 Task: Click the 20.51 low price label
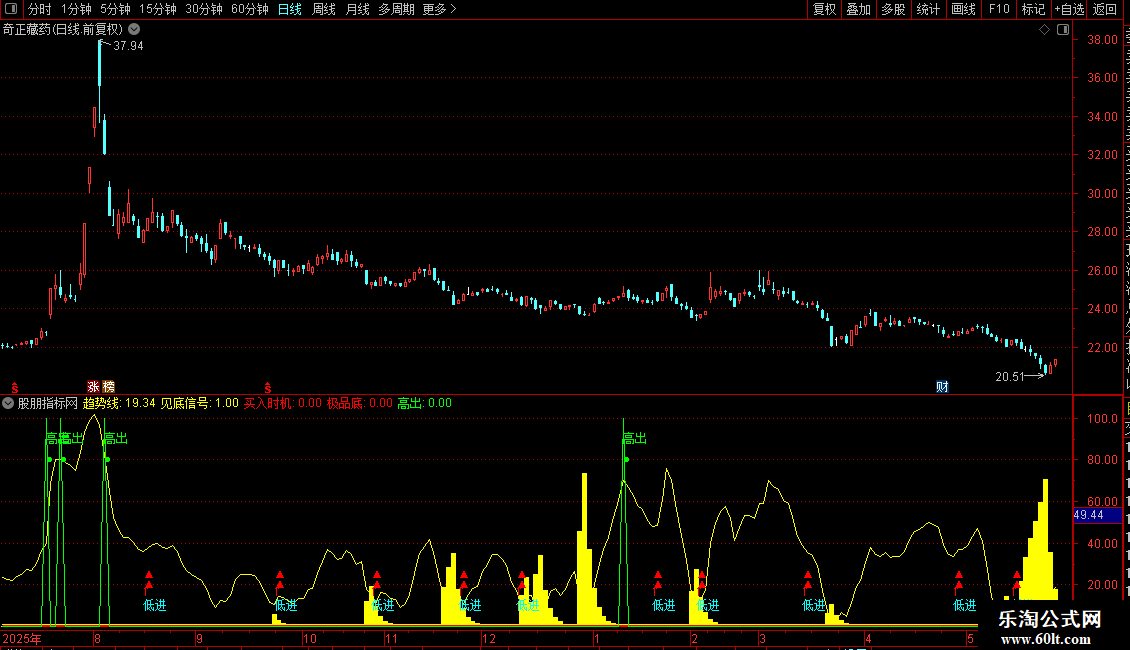[1010, 377]
